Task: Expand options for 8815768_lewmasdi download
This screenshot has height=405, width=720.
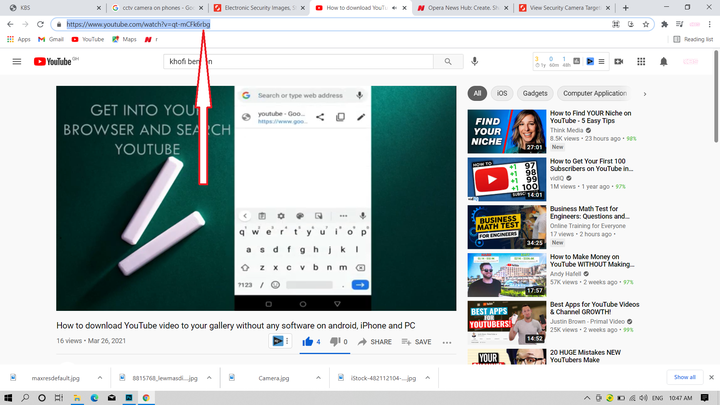Action: [x=209, y=378]
